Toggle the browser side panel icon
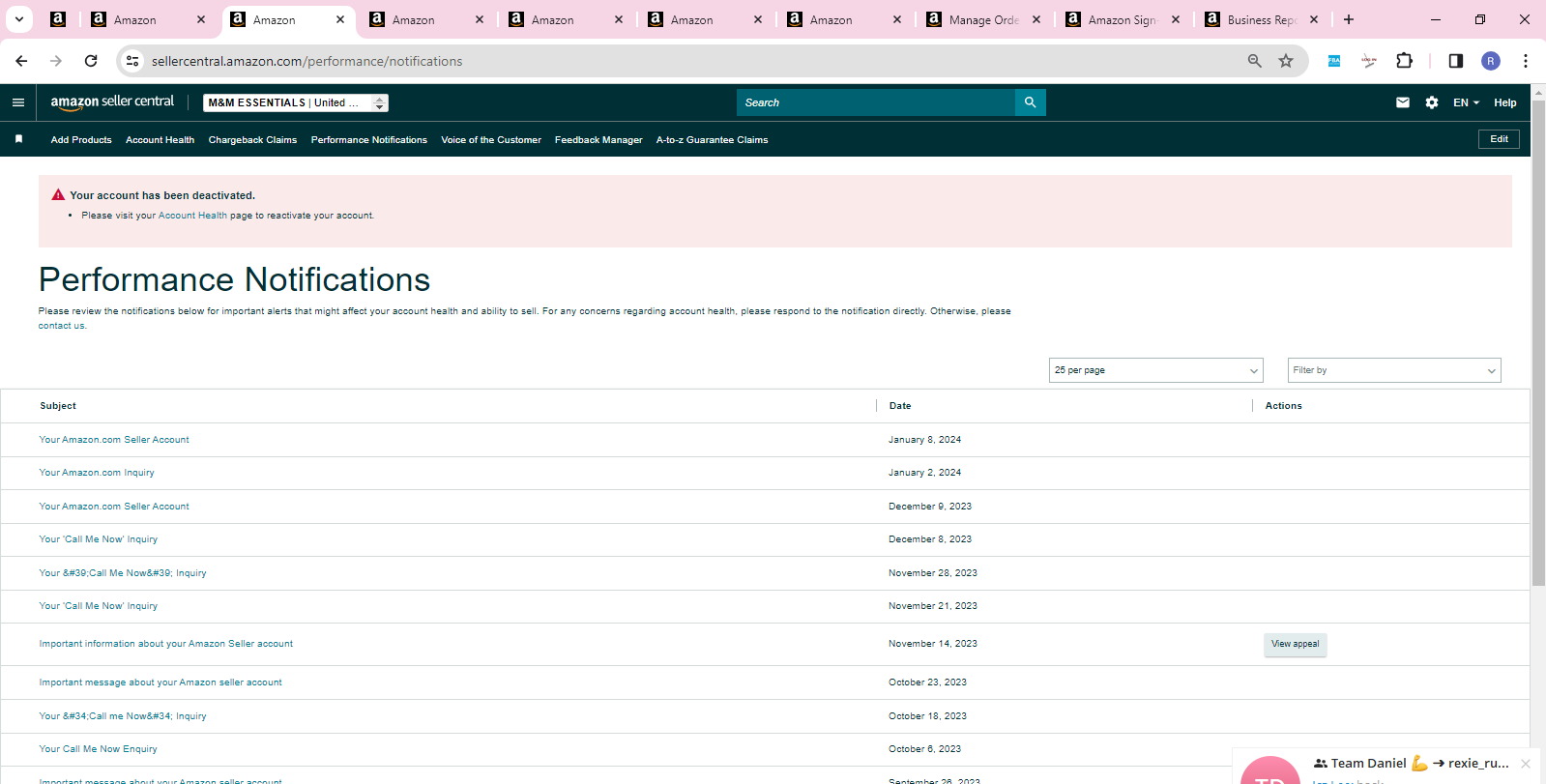 (x=1456, y=61)
